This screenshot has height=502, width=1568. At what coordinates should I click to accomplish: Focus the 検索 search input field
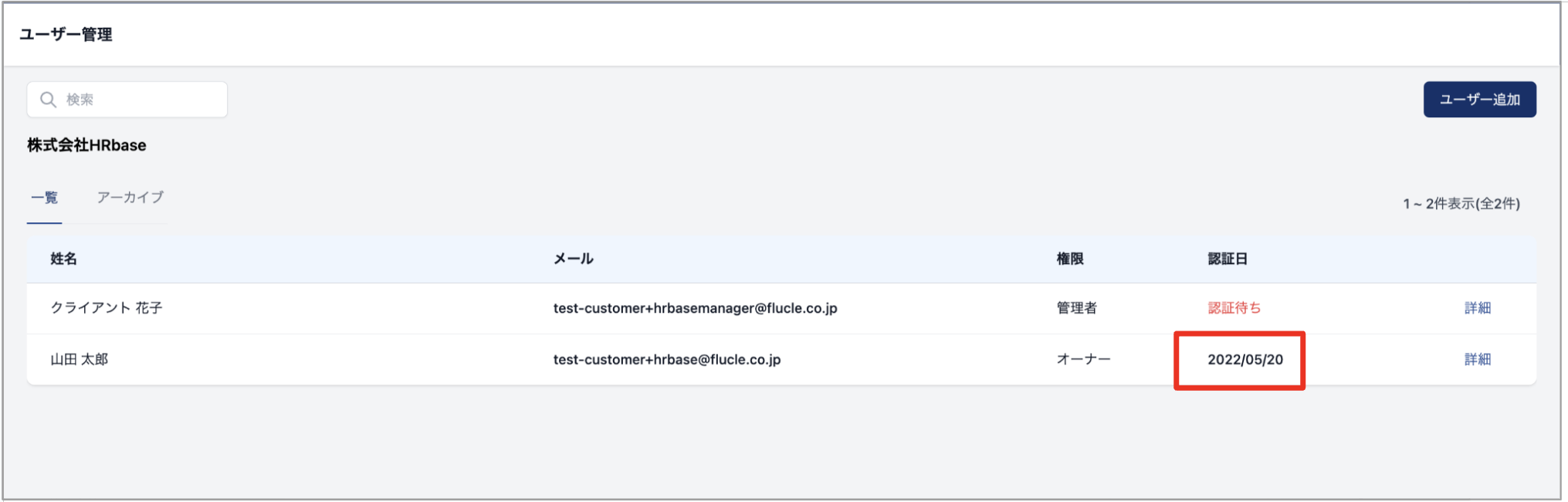(127, 100)
